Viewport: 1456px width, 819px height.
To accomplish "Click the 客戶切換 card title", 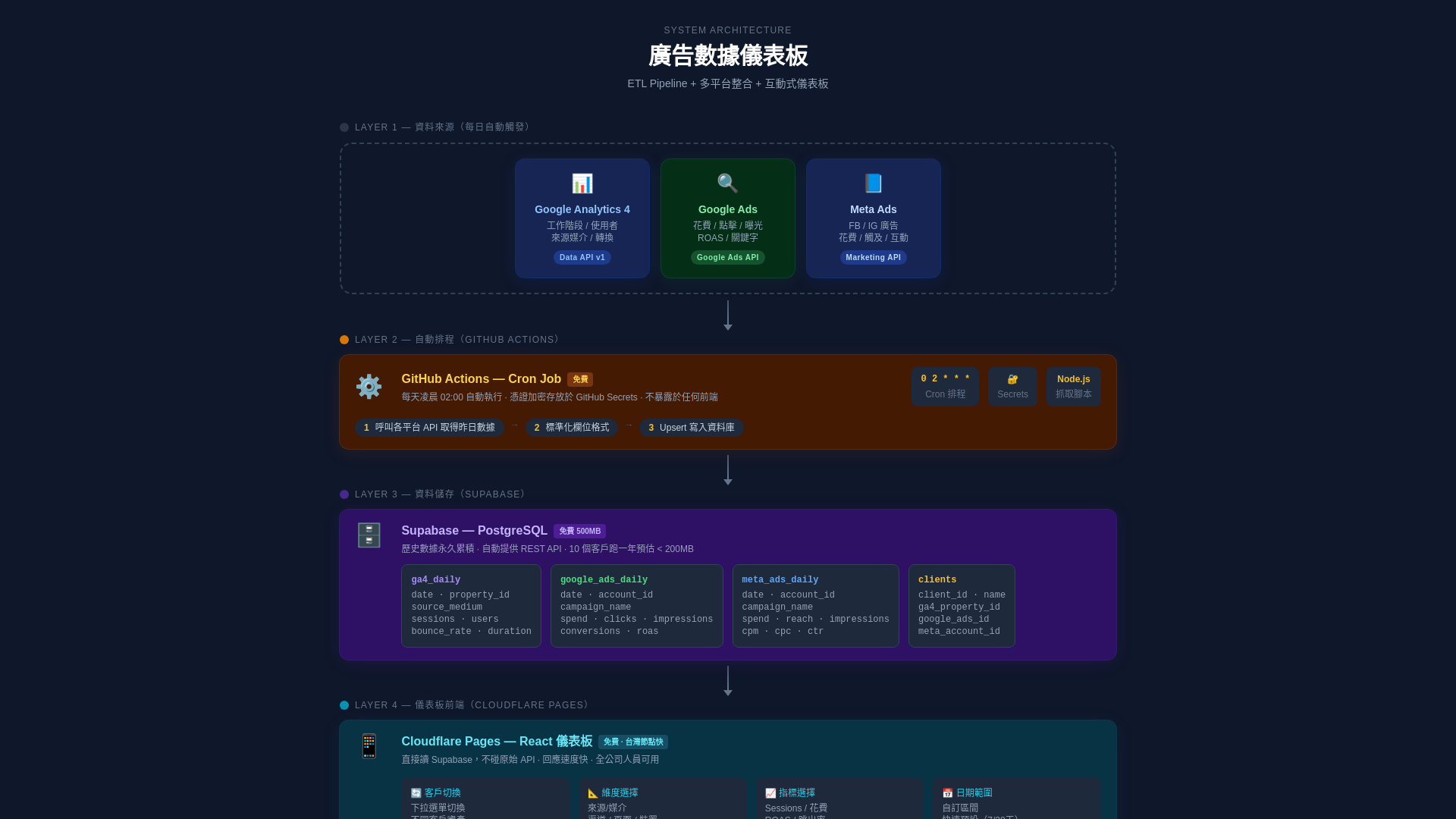I will point(443,793).
